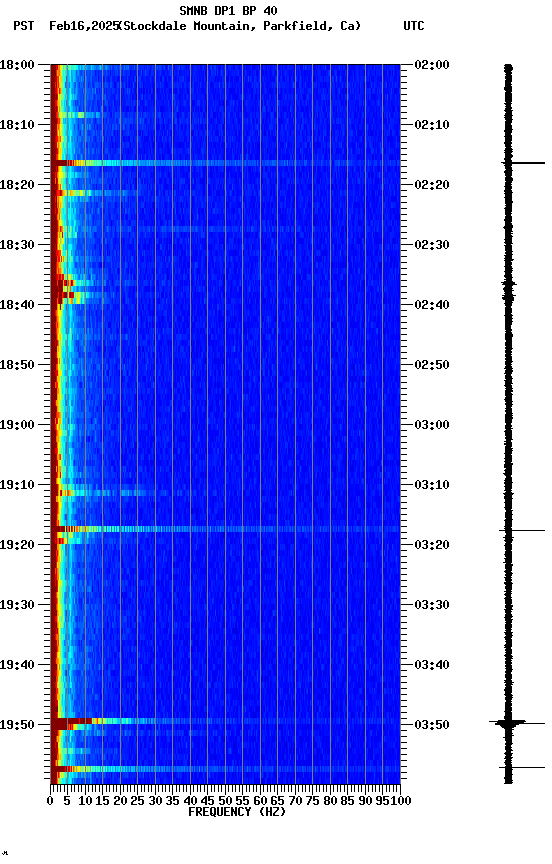Click the broadband event streak near 19:17 PST

tap(225, 529)
